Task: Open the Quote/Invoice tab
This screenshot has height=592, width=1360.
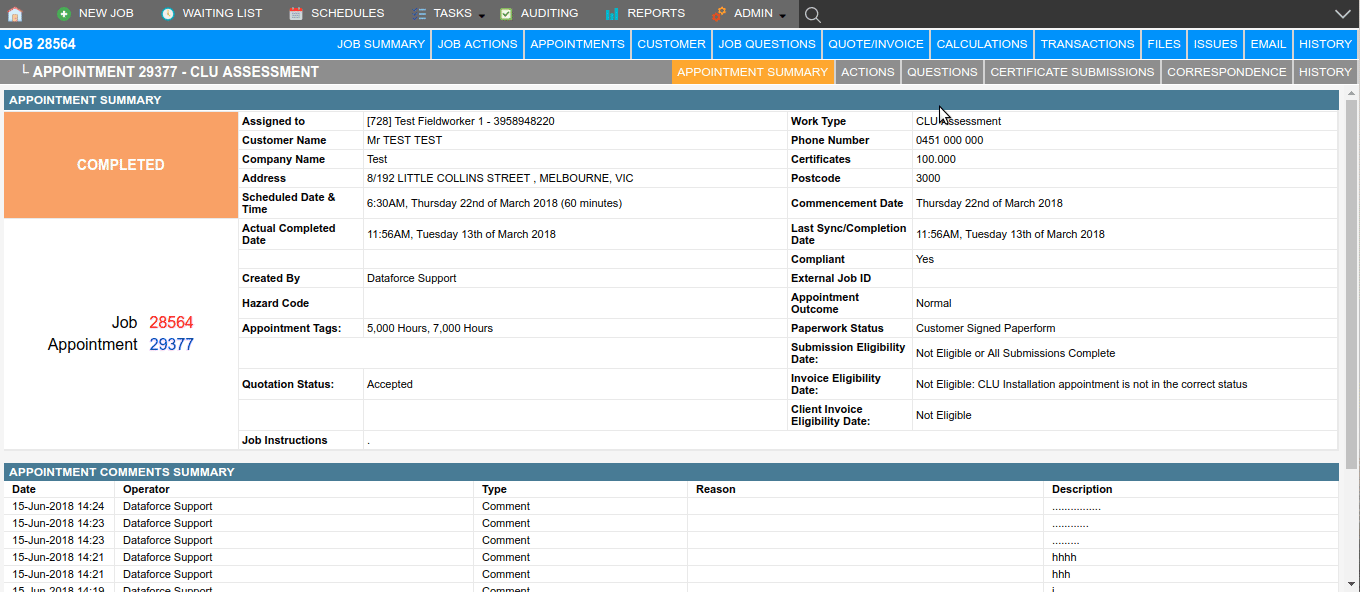Action: (876, 44)
